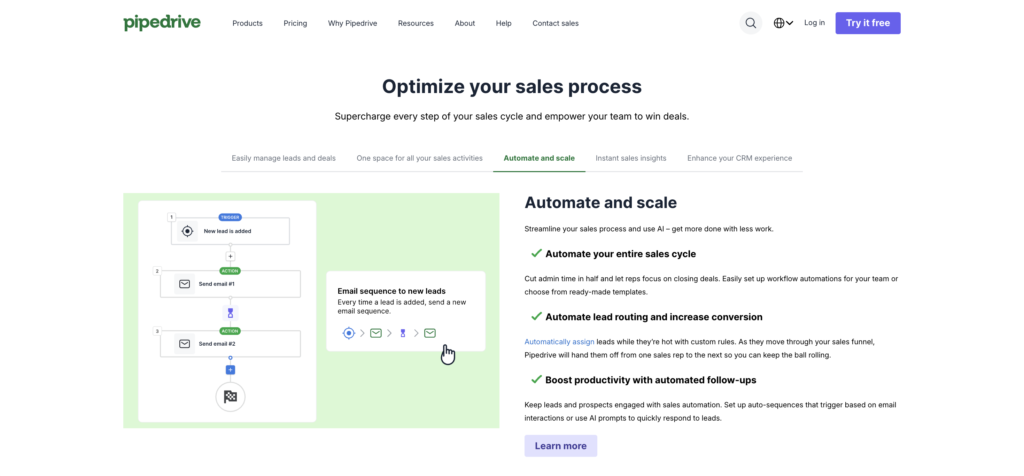Viewport: 1024px width, 476px height.
Task: Click the Pipedrive logo
Action: pyautogui.click(x=162, y=22)
